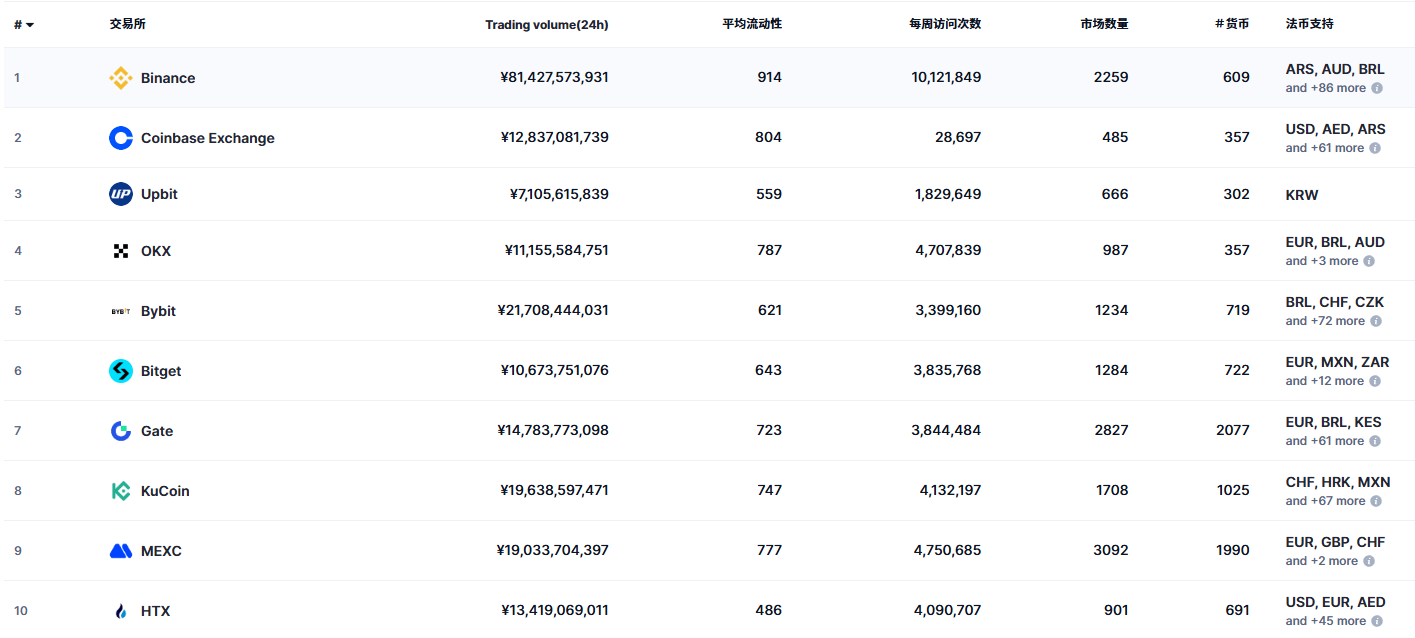Expand KuCoin's 'and +67 more' fiat list
Image resolution: width=1415 pixels, height=638 pixels.
pos(1324,501)
